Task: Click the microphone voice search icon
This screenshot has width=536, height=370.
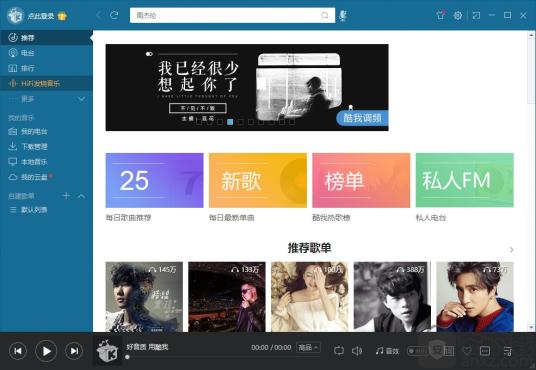Action: click(x=343, y=15)
